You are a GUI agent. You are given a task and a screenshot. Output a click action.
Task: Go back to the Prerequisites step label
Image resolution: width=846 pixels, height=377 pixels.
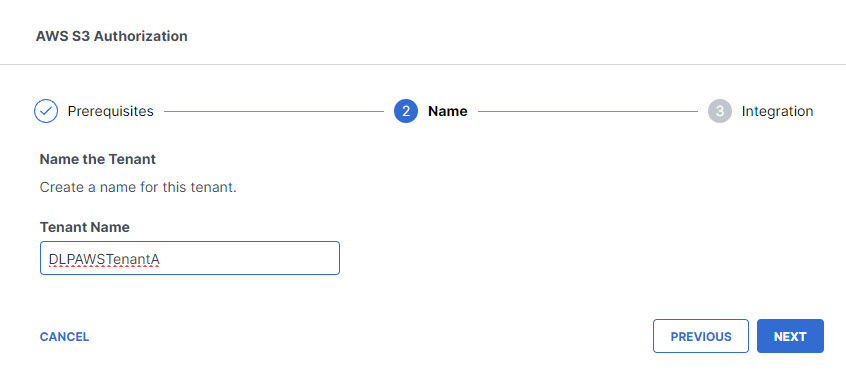click(x=111, y=111)
